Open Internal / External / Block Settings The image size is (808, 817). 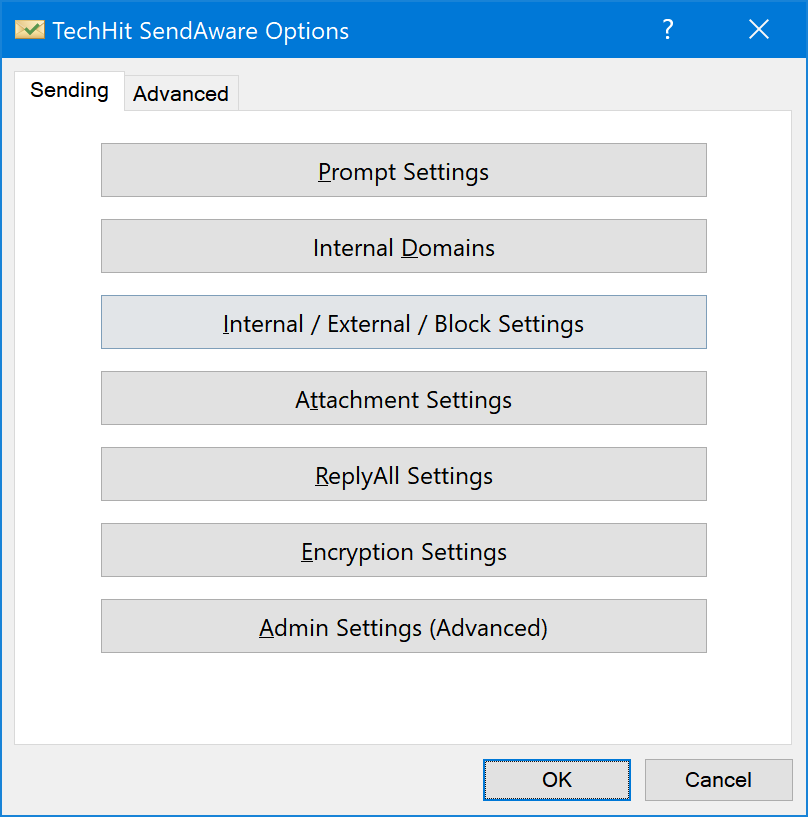[404, 323]
